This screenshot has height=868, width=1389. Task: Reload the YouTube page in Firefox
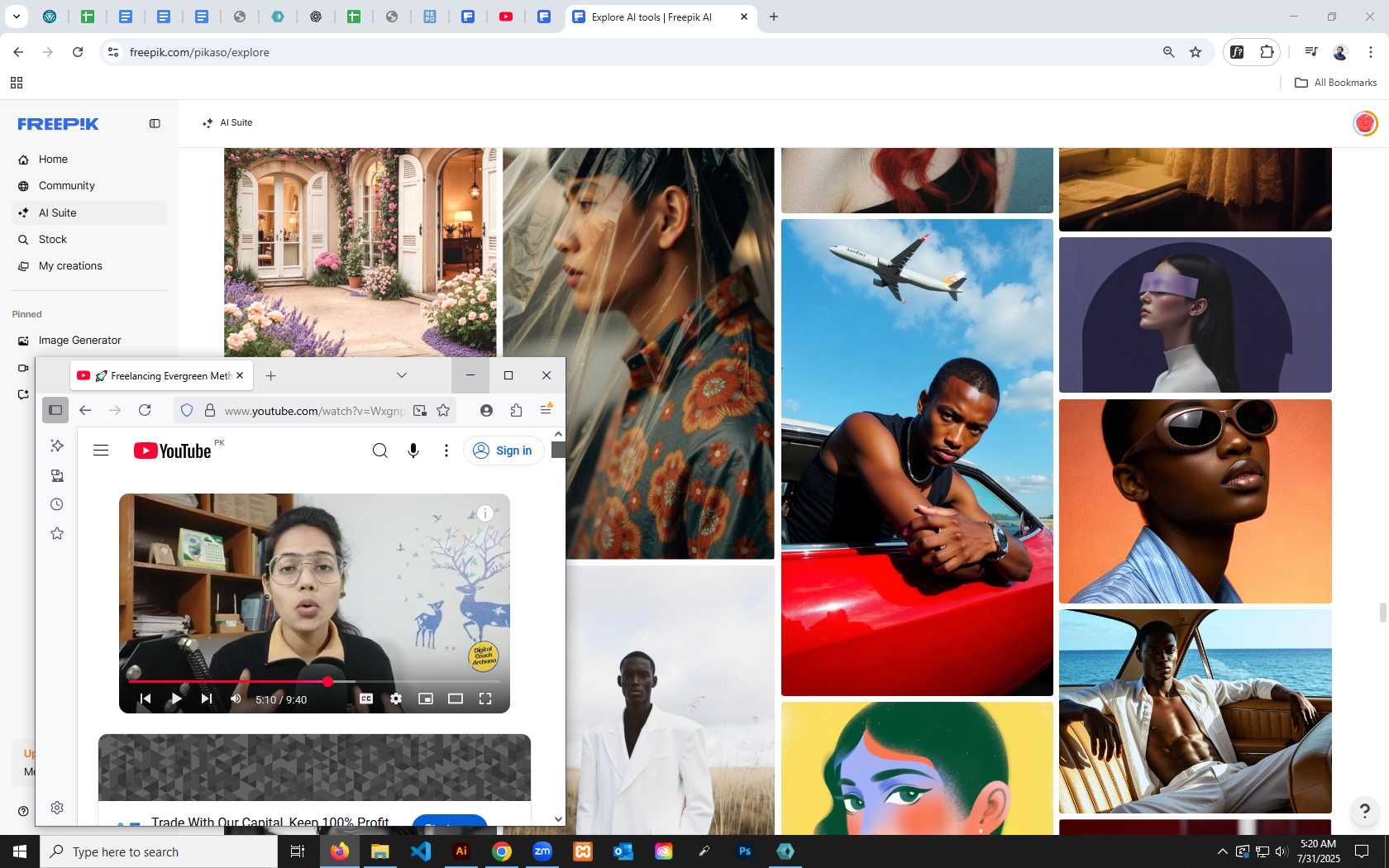point(145,410)
